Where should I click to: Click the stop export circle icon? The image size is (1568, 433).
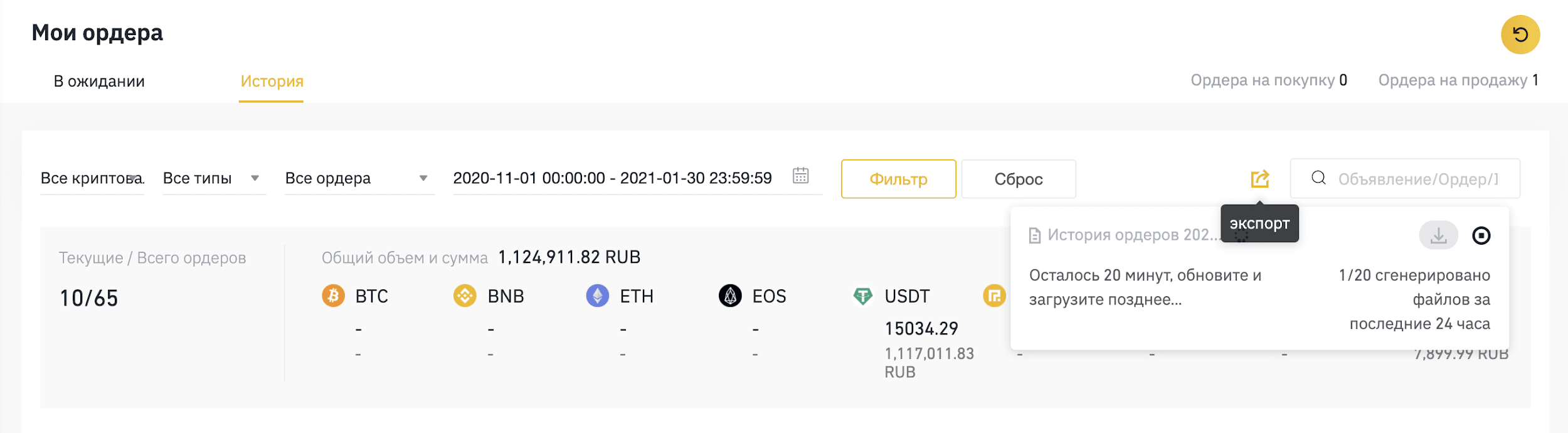tap(1481, 235)
